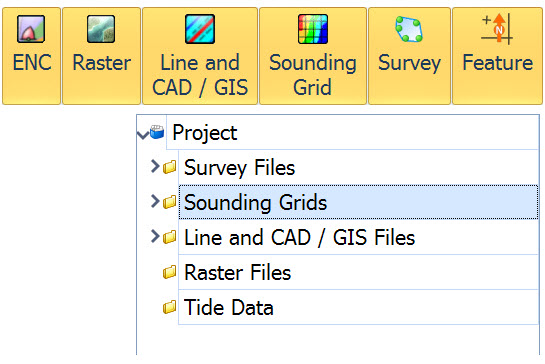Click the Raster image icon
This screenshot has height=364, width=545.
tap(101, 29)
